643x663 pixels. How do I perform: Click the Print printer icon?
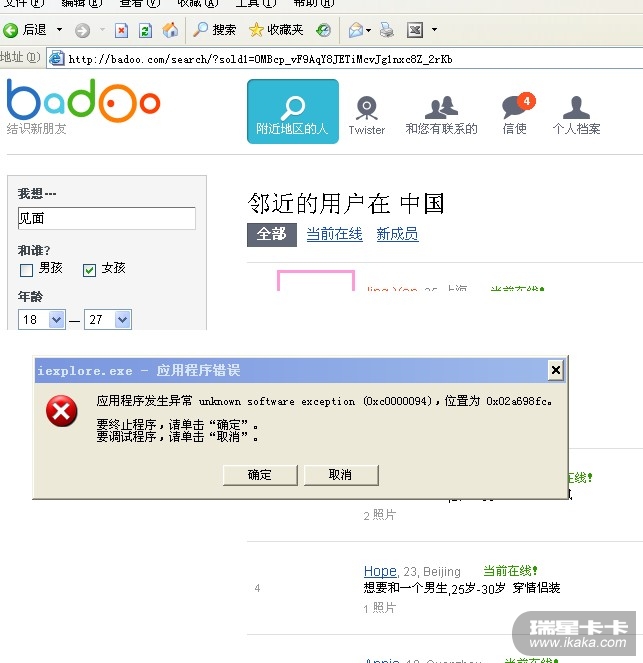(x=387, y=30)
